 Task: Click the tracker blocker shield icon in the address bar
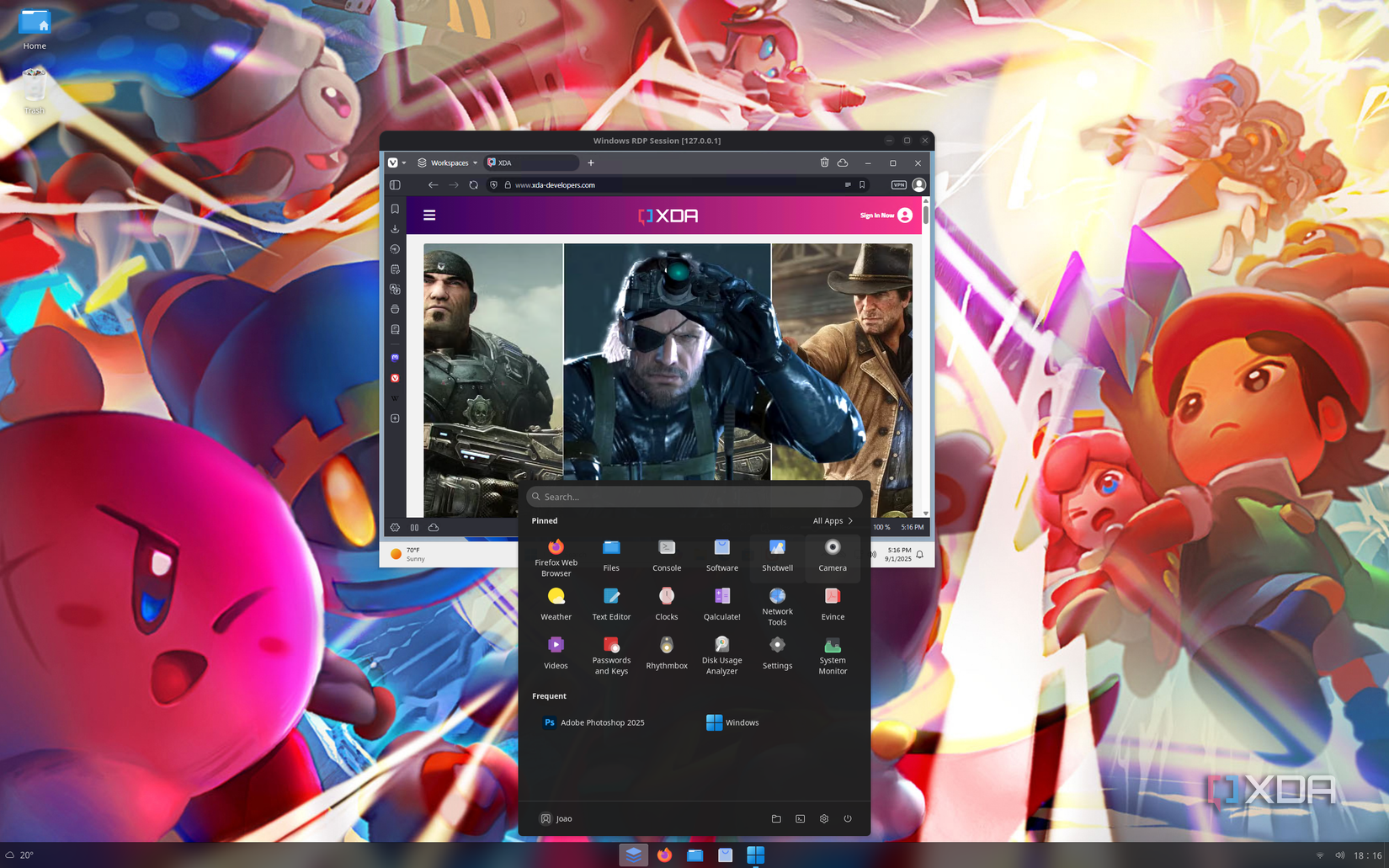click(x=494, y=184)
